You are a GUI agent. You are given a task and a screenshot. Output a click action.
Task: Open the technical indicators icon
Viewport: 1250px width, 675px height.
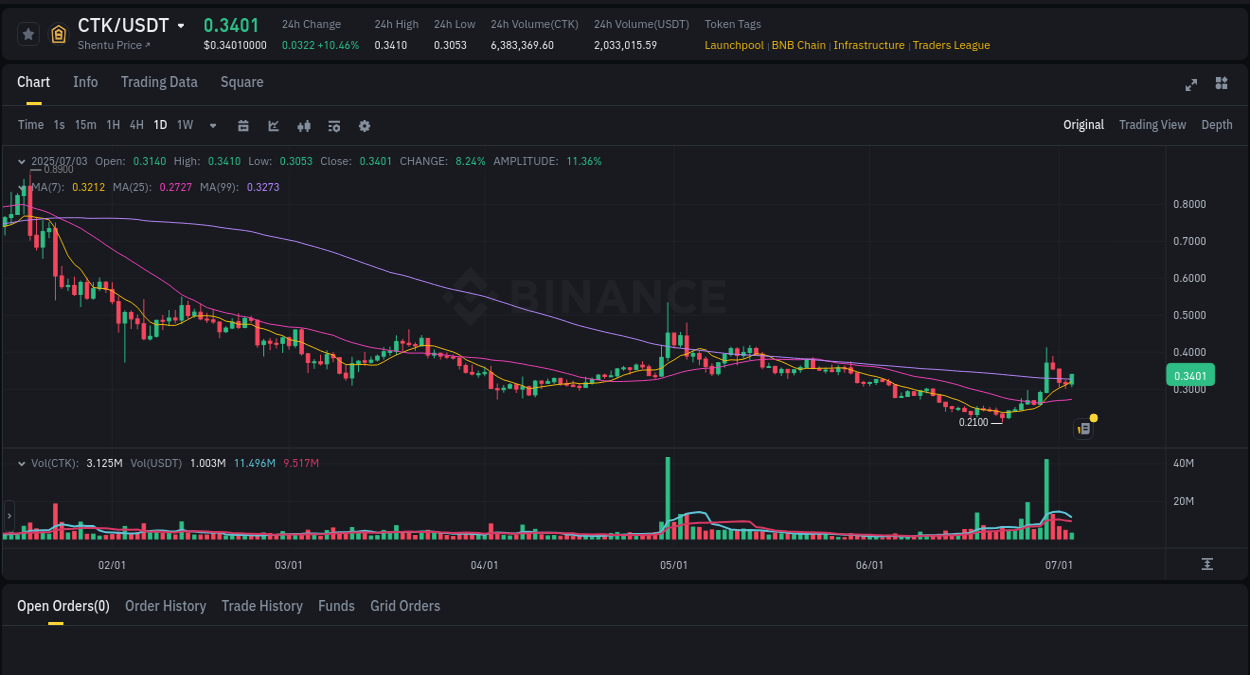[x=304, y=125]
